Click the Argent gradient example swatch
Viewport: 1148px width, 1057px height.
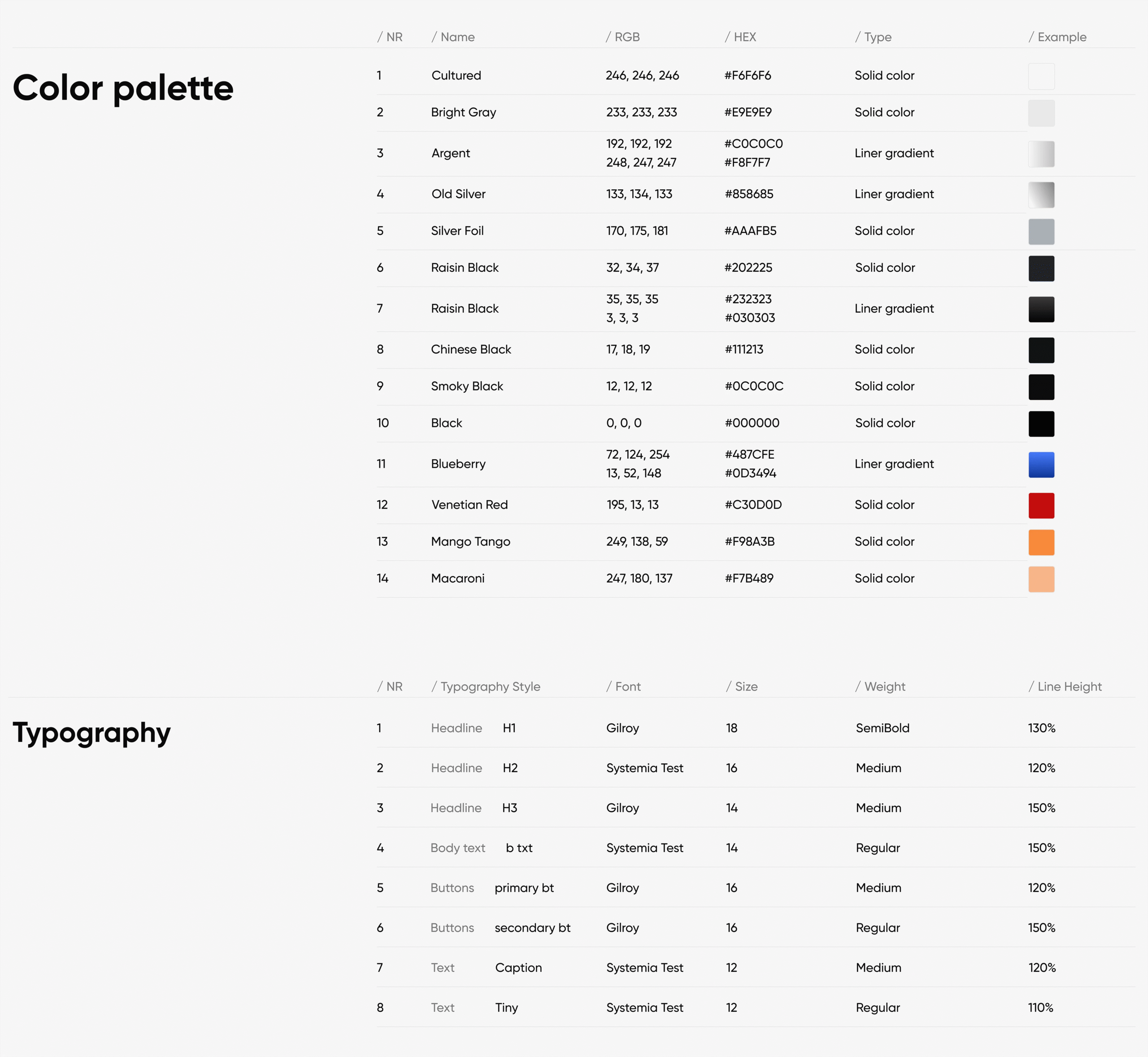point(1041,154)
